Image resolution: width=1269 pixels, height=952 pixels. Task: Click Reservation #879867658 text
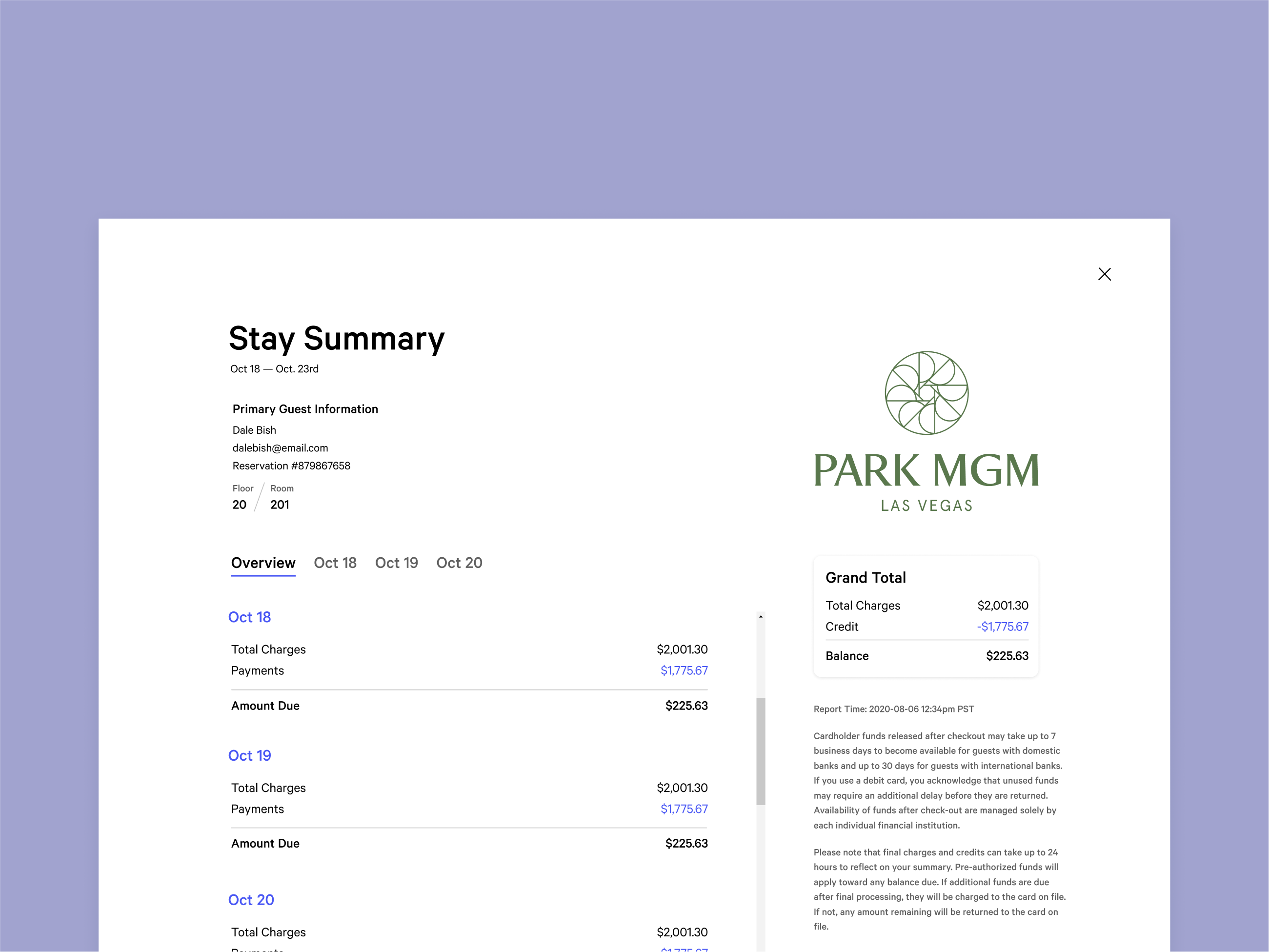(291, 466)
